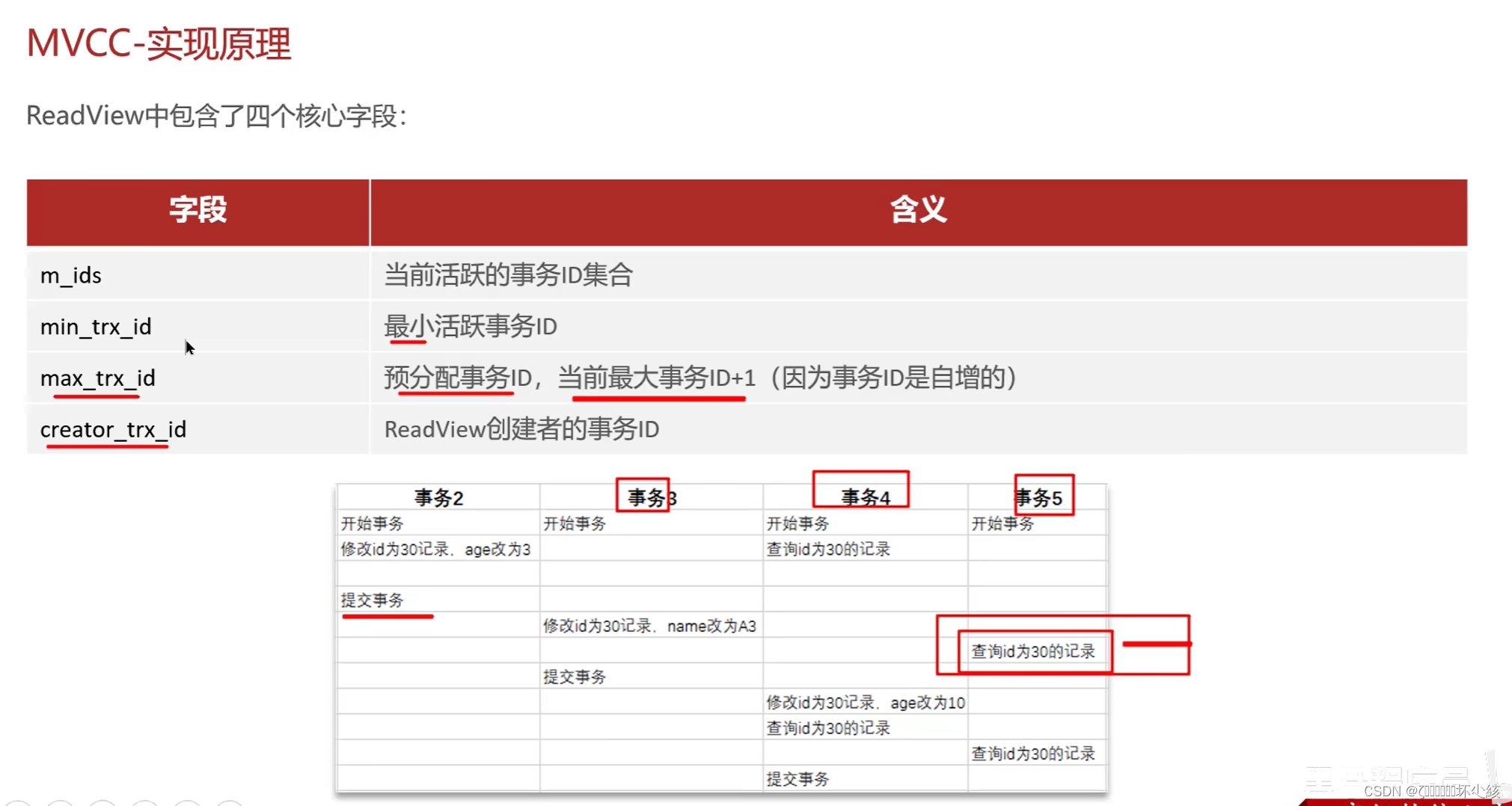1512x806 pixels.
Task: Click the "字段" column header
Action: [198, 212]
